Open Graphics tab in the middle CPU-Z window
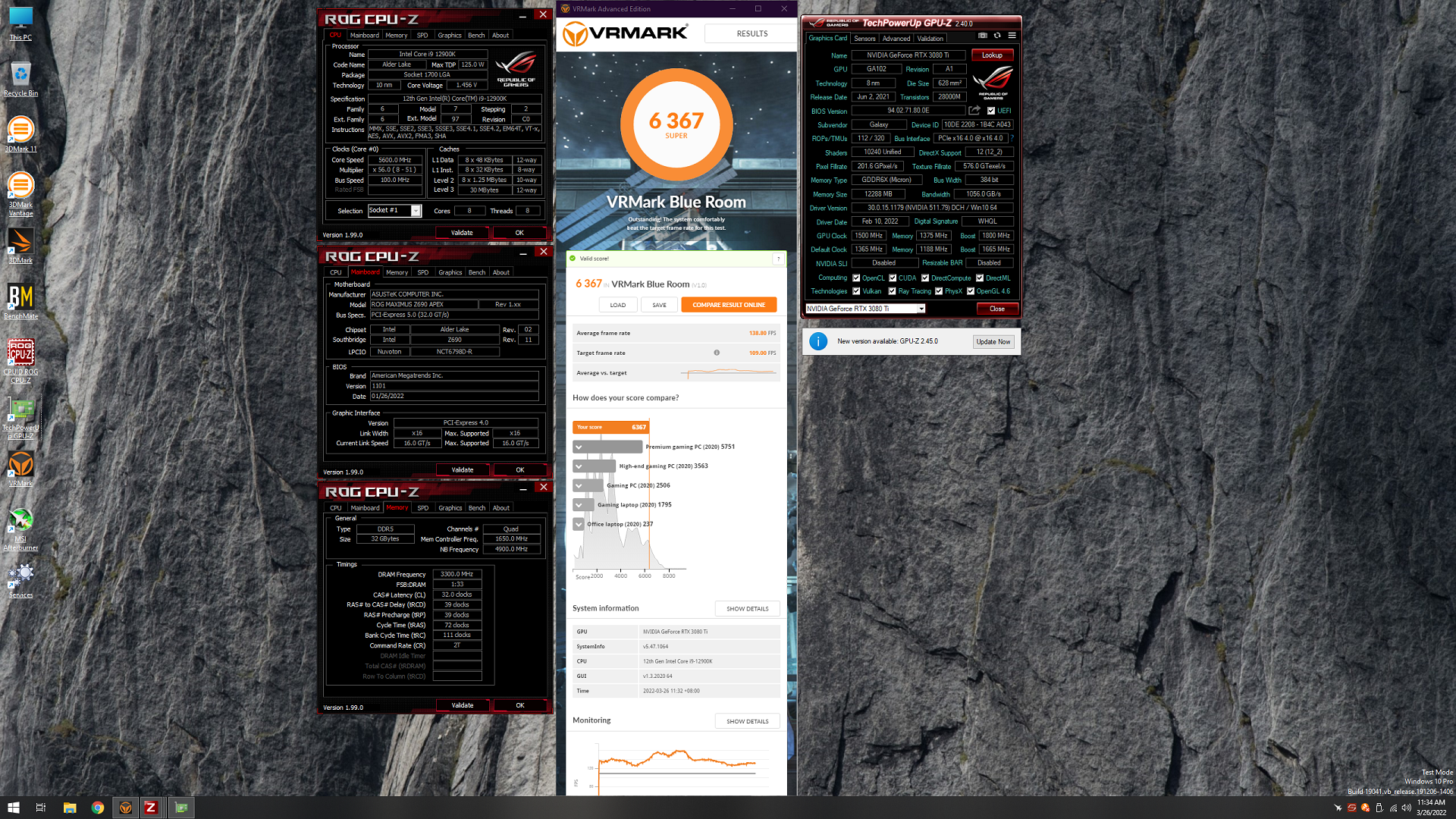This screenshot has height=819, width=1456. click(450, 272)
